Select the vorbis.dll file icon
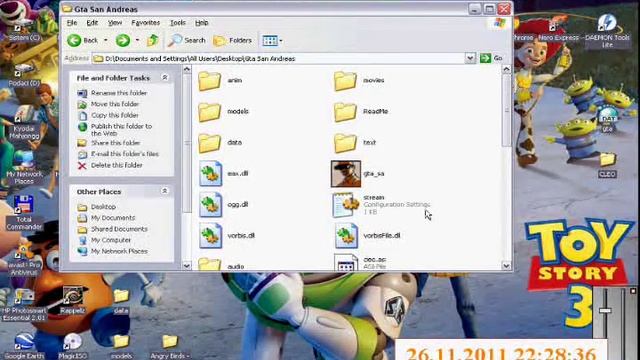 [x=211, y=236]
